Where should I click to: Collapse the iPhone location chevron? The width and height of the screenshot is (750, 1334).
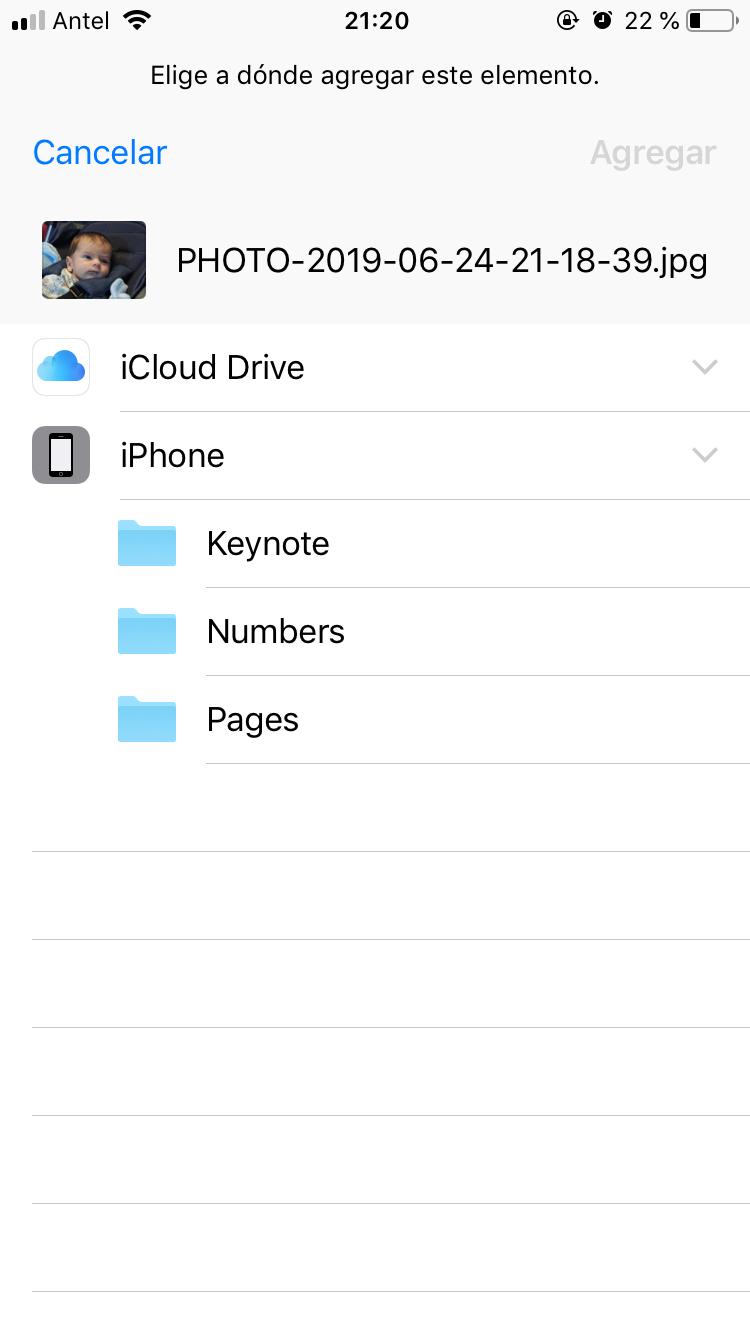705,455
